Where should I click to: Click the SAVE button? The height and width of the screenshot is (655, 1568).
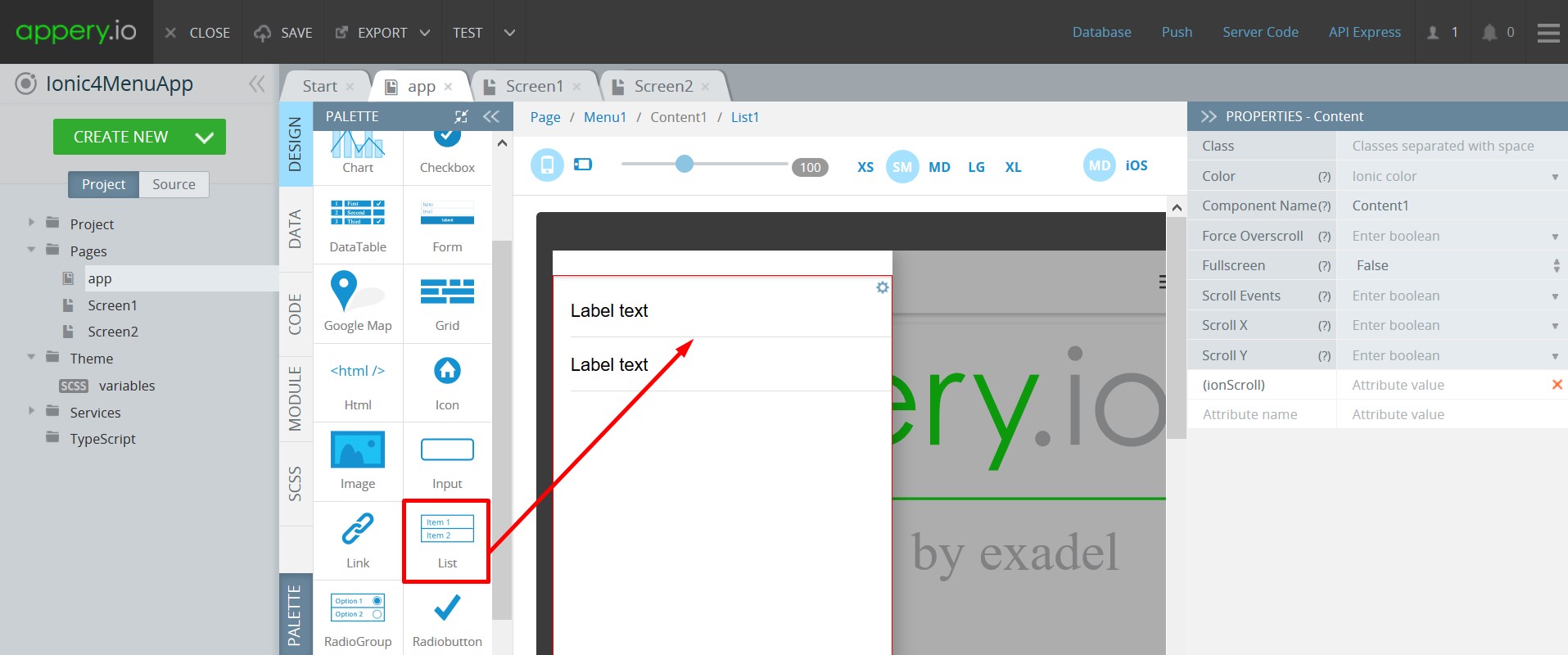283,33
